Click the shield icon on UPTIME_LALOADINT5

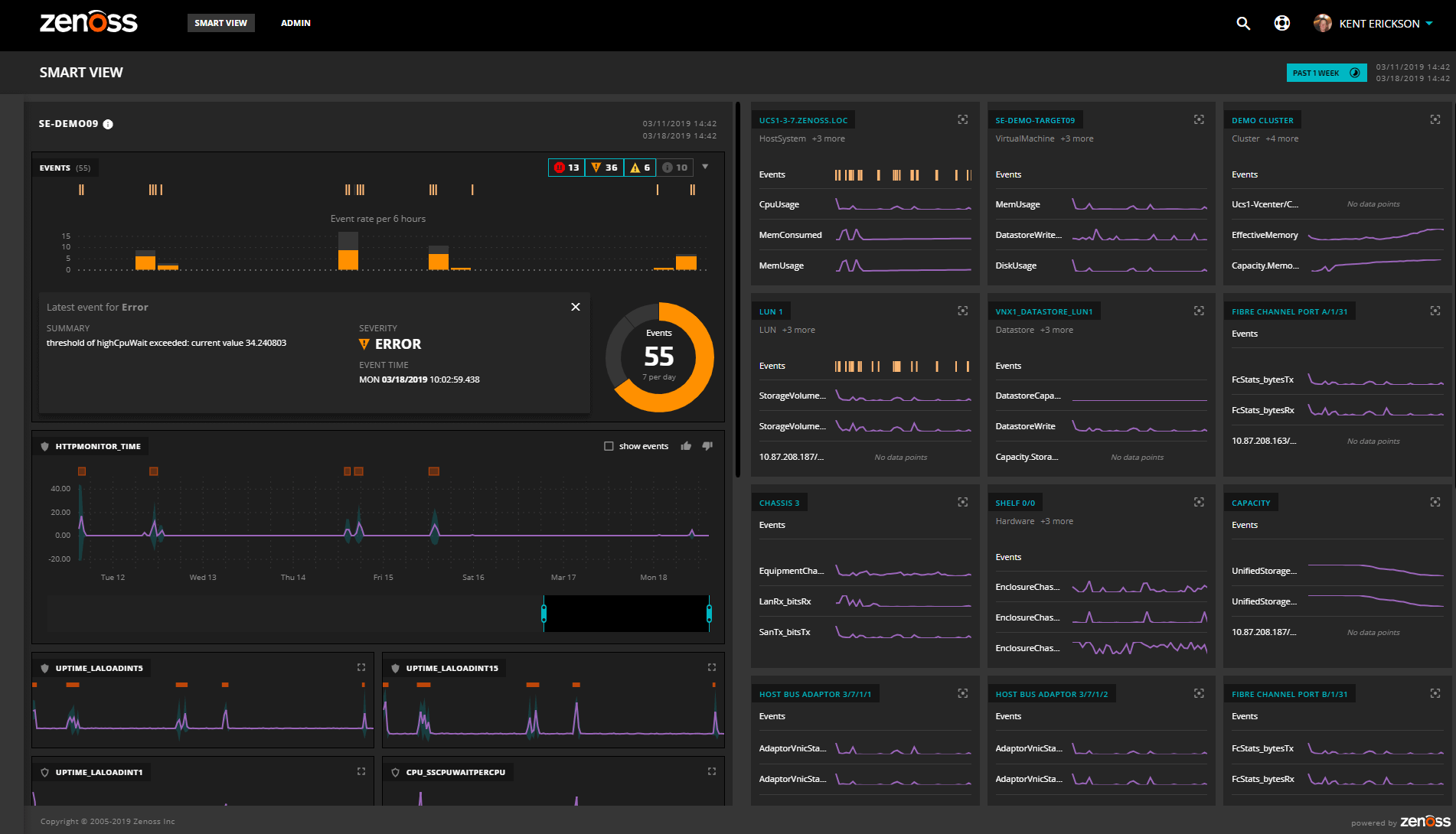tap(44, 668)
